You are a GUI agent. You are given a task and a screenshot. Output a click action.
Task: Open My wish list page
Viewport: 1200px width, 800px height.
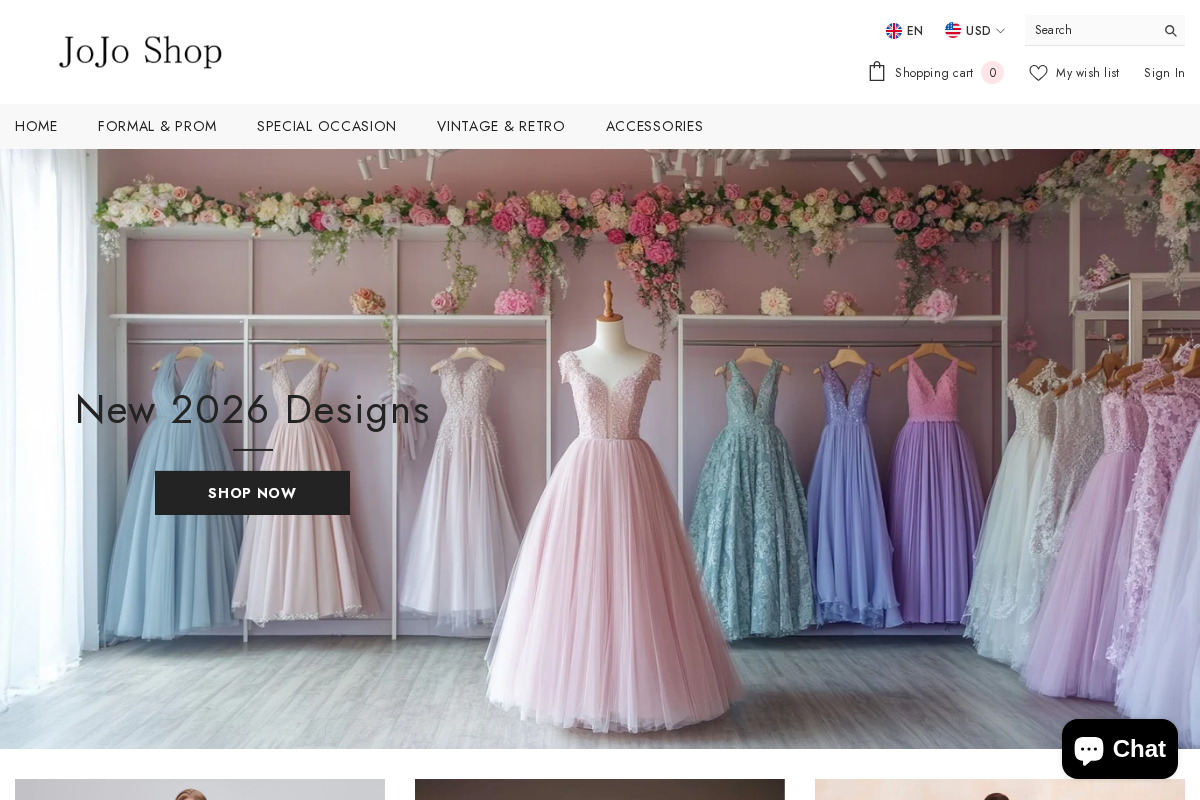point(1087,72)
